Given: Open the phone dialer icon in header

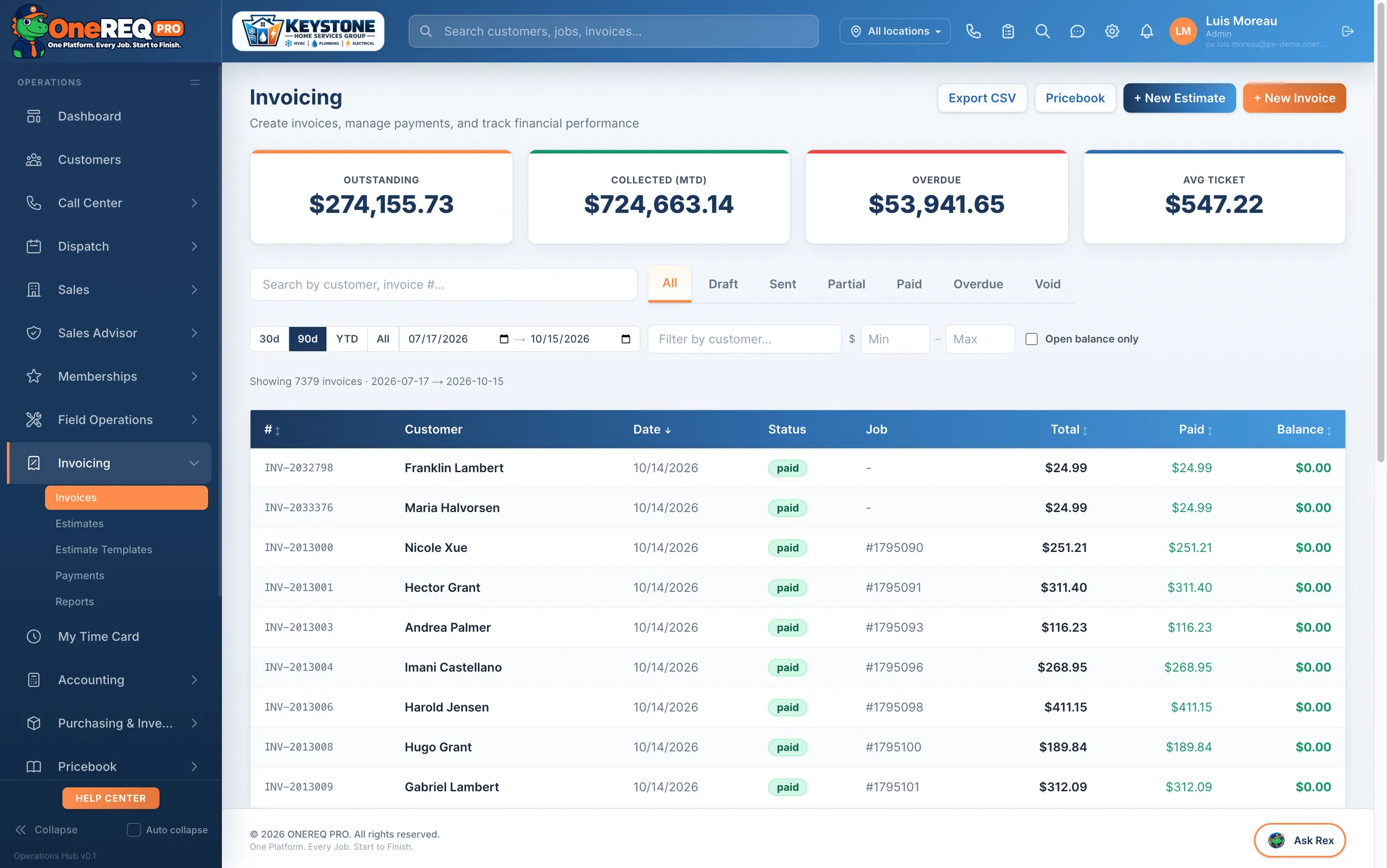Looking at the screenshot, I should (973, 31).
